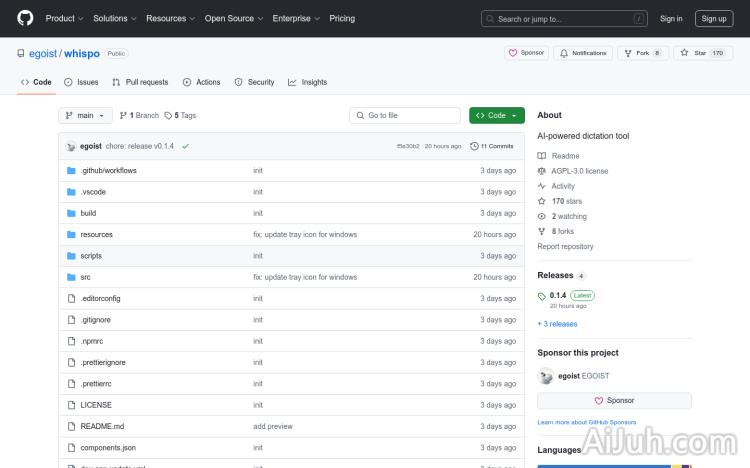Switch to the Pull requests tab

click(140, 82)
